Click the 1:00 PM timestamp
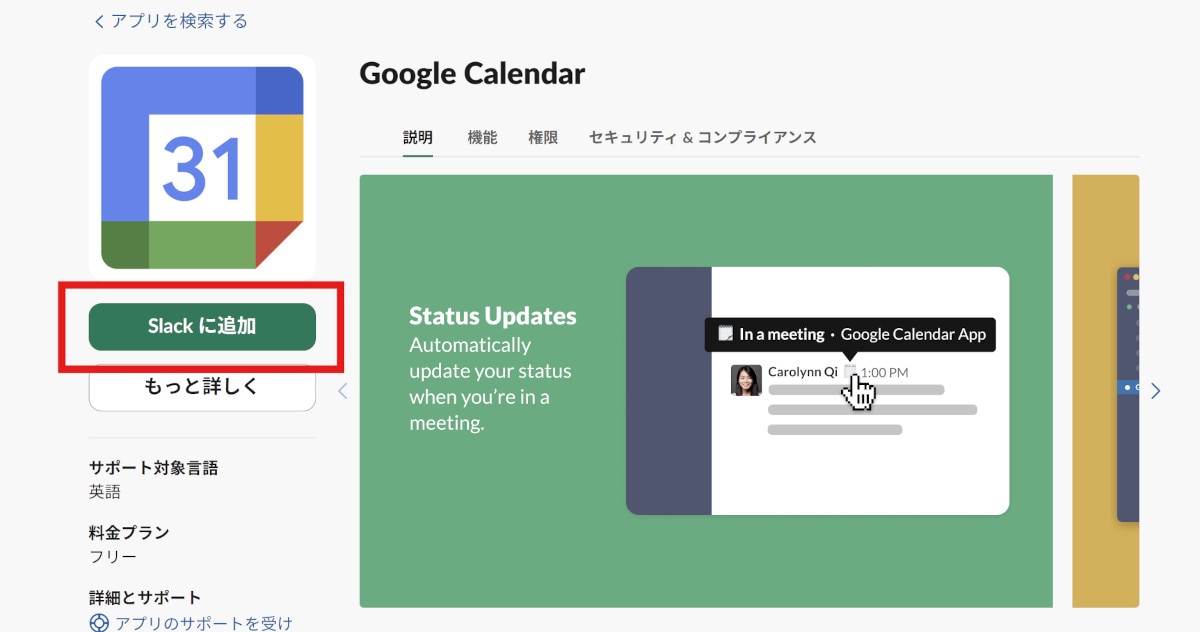The width and height of the screenshot is (1200, 632). (884, 373)
